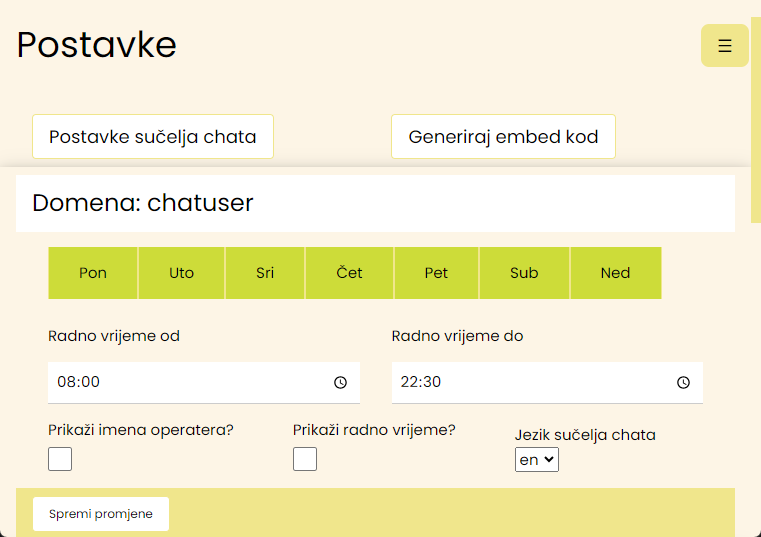Open Postavke sučelja chata tab

pos(153,136)
